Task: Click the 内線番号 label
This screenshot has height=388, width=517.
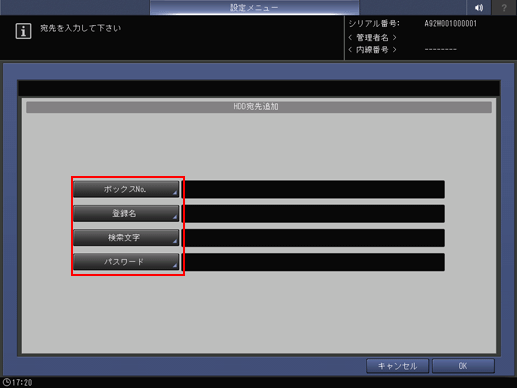Action: click(372, 50)
